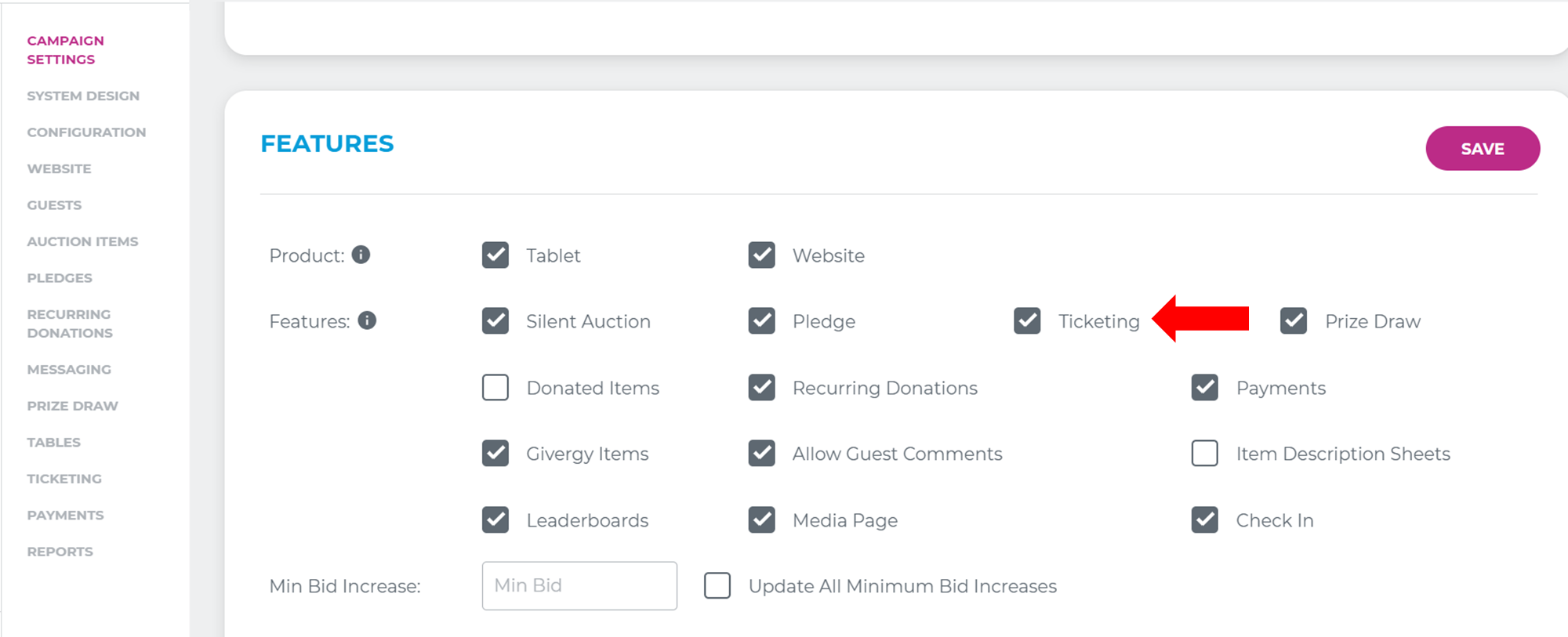Enable Item Description Sheets
This screenshot has height=637, width=1568.
point(1204,453)
